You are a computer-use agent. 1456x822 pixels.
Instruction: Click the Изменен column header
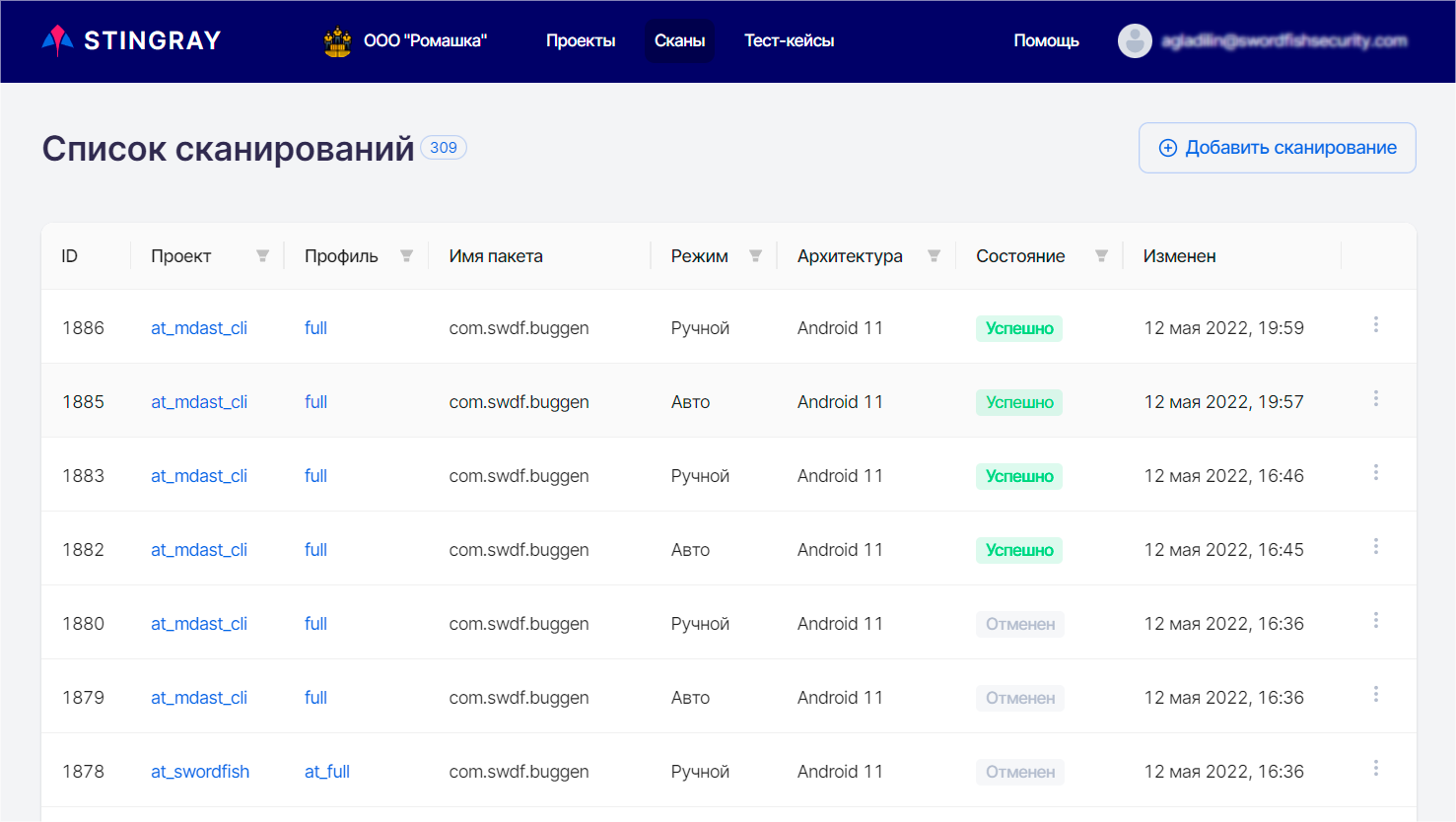[x=1179, y=256]
